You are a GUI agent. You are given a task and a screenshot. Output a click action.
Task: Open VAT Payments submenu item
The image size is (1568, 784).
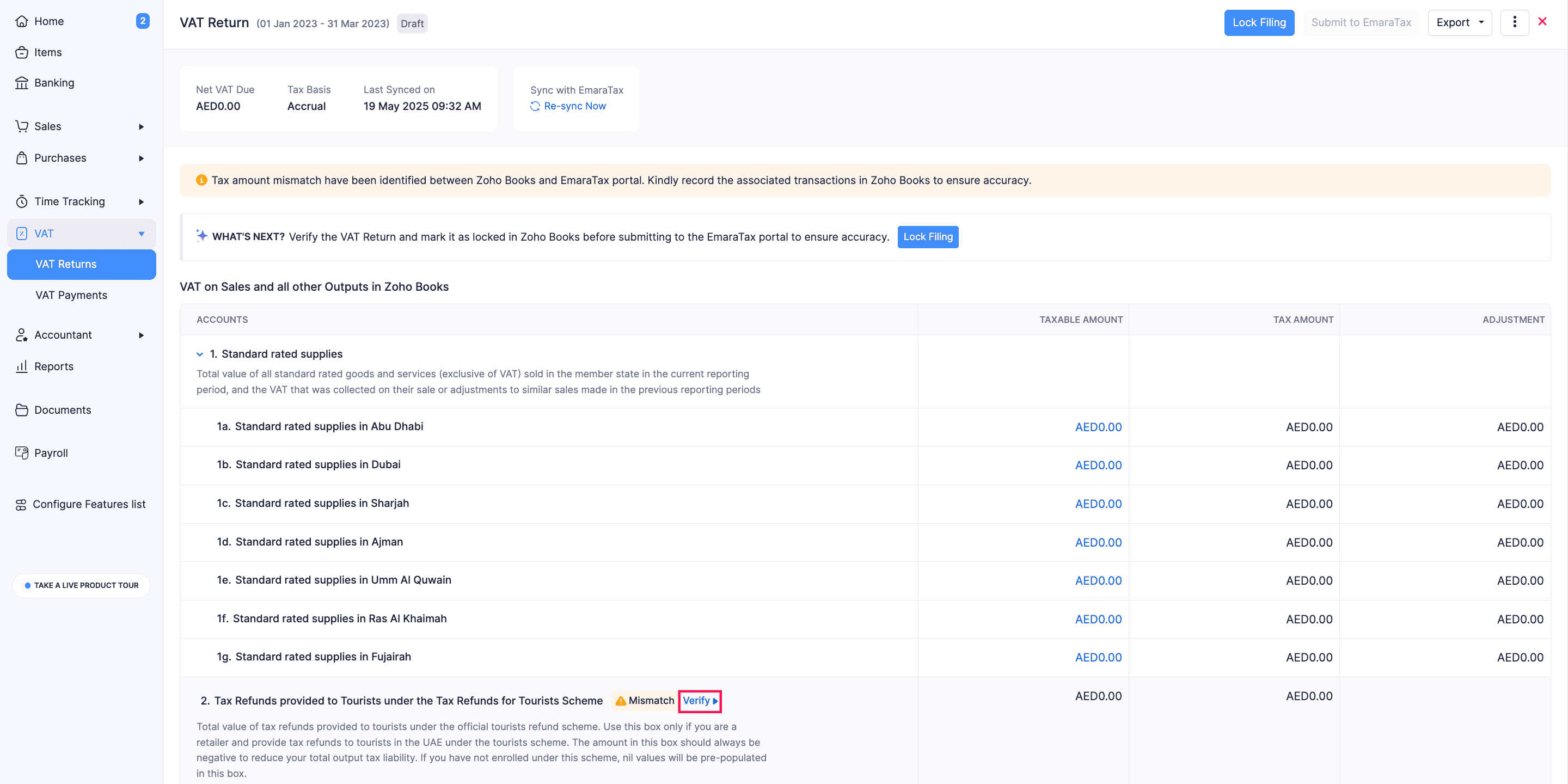[71, 295]
